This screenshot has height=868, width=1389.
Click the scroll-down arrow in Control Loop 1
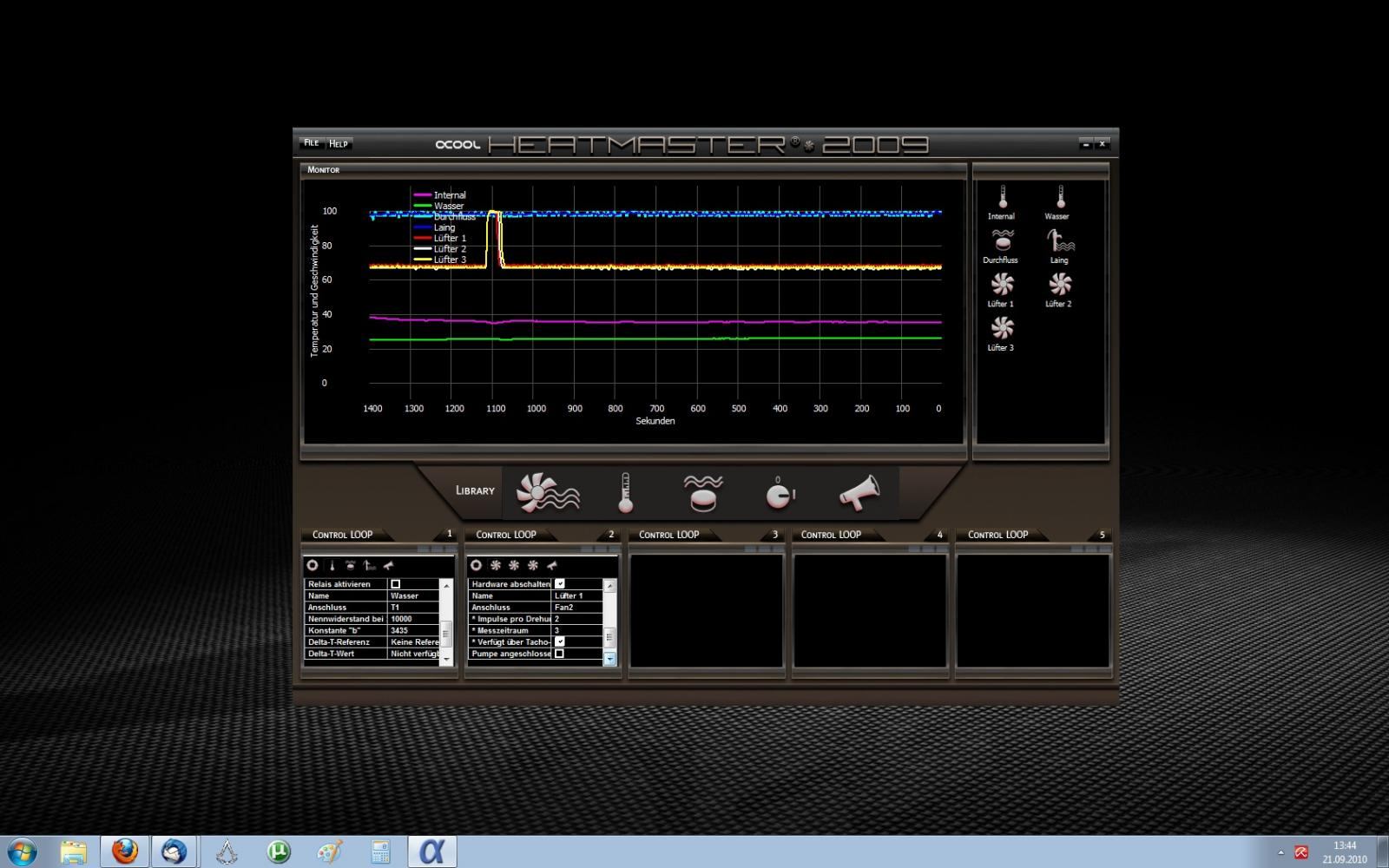(x=447, y=660)
